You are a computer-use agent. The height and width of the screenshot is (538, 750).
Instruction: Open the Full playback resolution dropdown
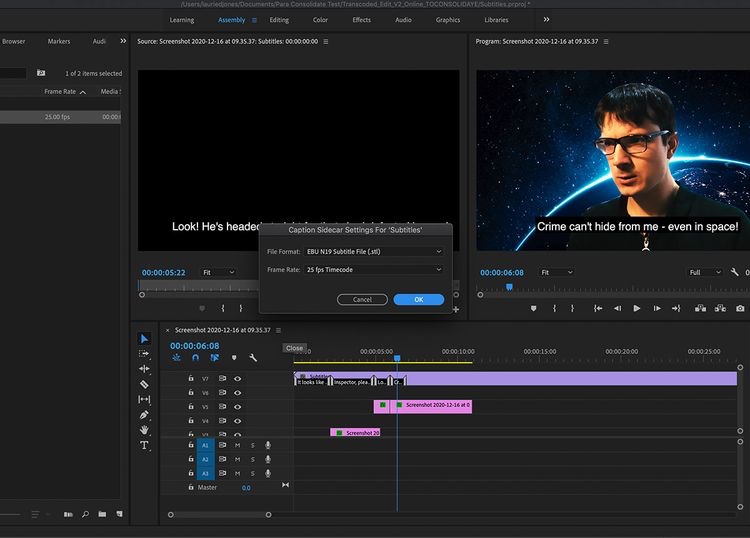coord(705,272)
